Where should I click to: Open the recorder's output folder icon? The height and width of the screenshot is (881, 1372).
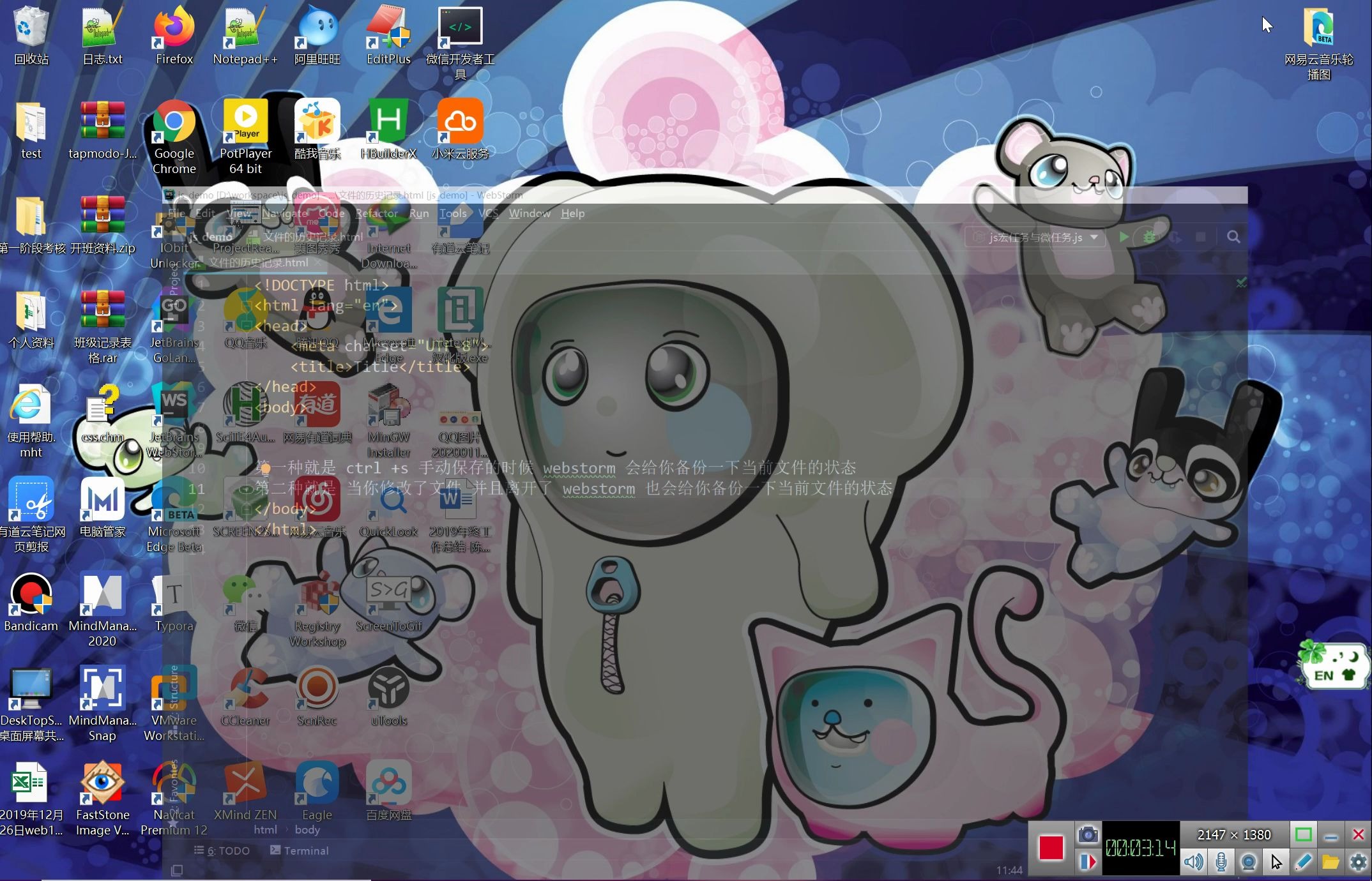pyautogui.click(x=1330, y=862)
